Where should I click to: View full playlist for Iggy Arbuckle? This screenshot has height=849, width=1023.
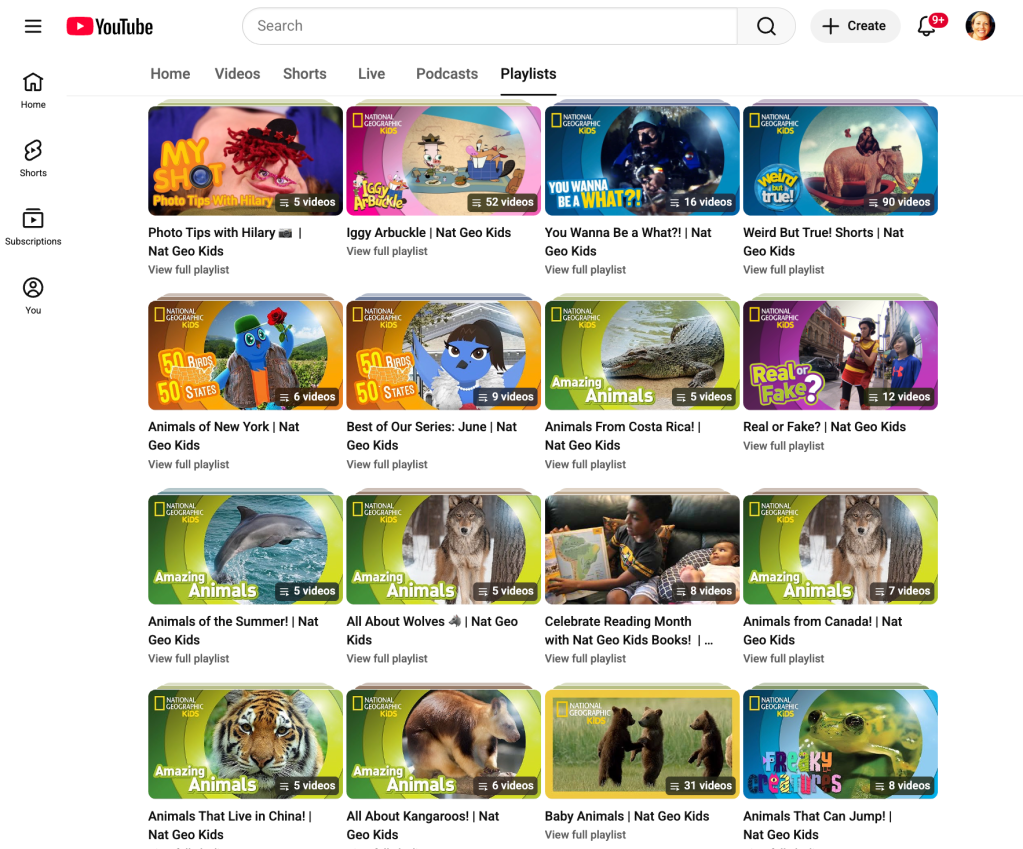pyautogui.click(x=387, y=251)
